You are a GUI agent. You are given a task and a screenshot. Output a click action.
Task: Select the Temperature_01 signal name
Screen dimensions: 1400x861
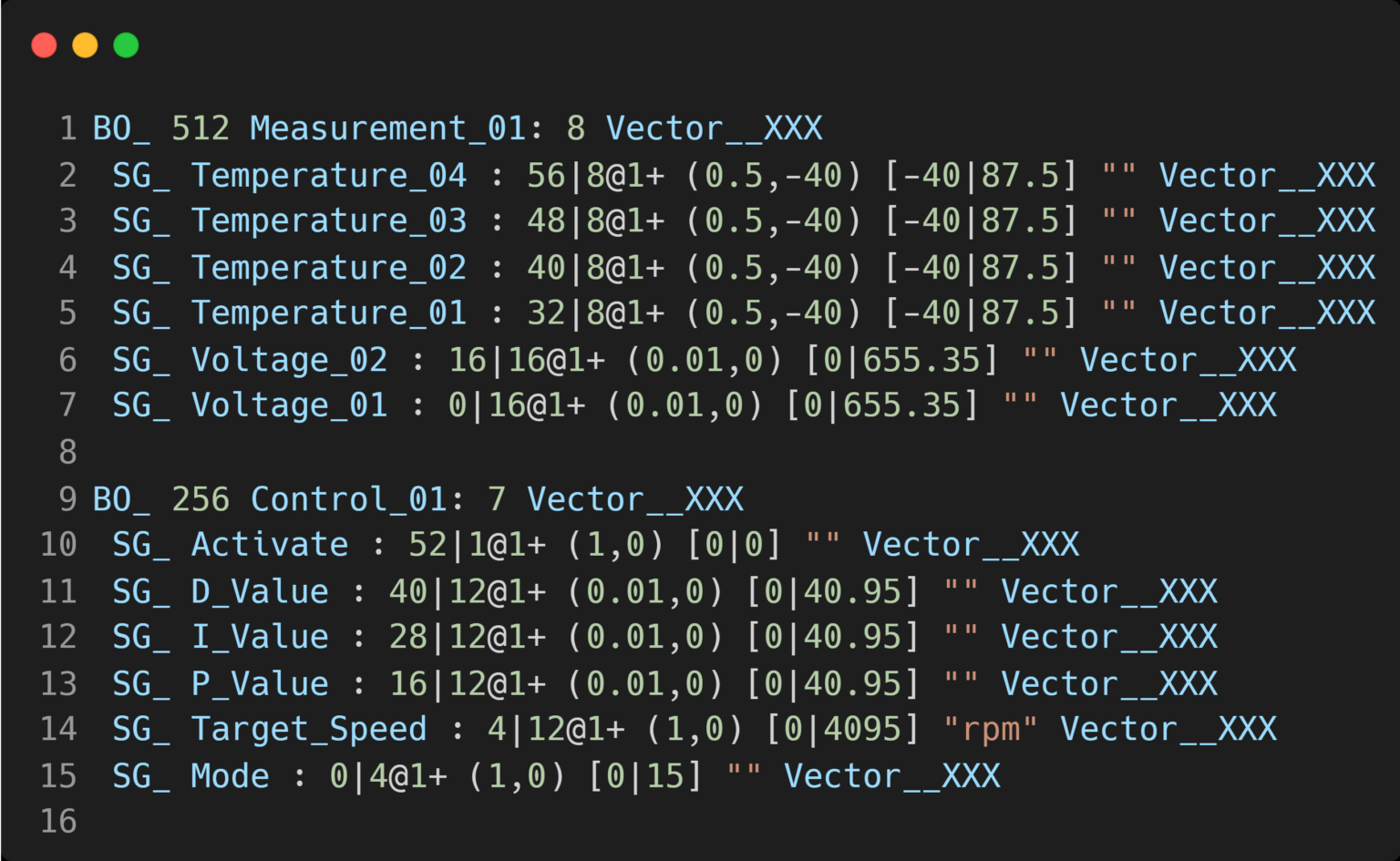click(328, 313)
